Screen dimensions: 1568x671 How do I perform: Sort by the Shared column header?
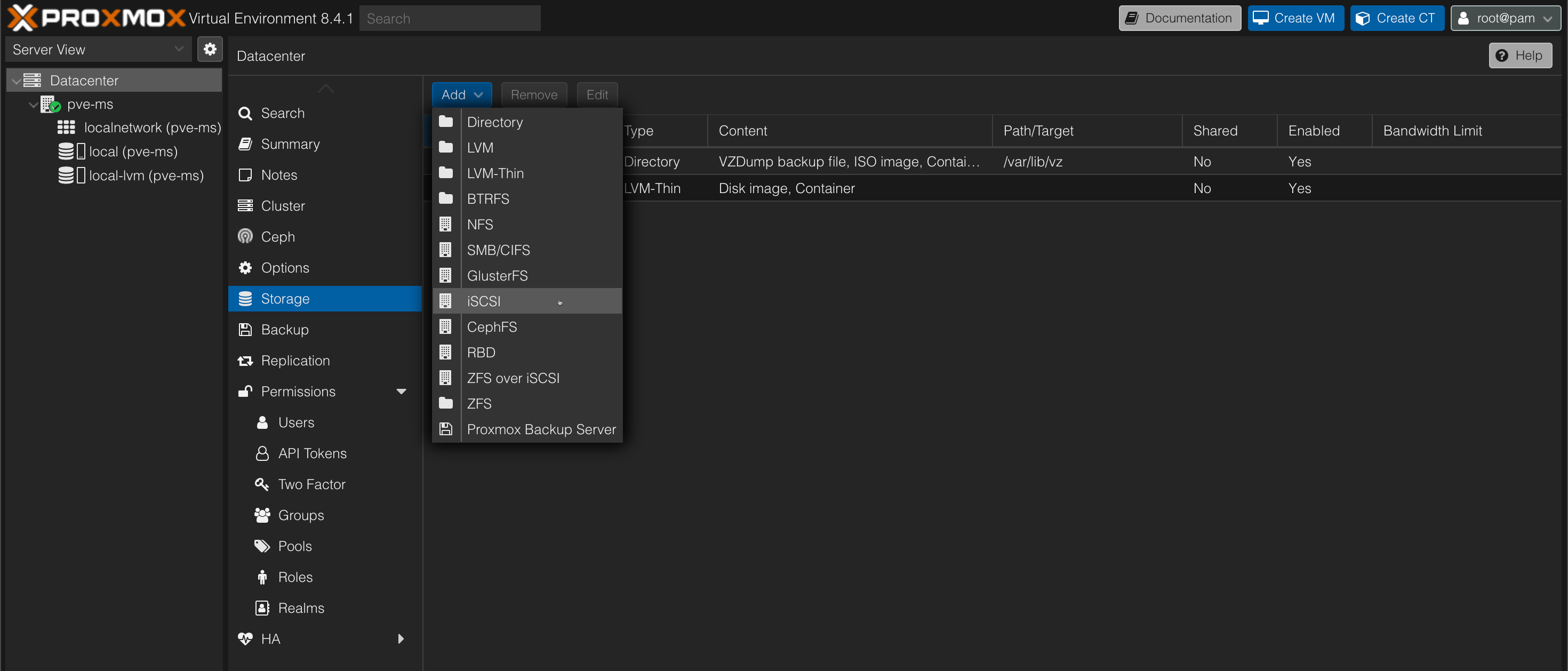pos(1229,130)
